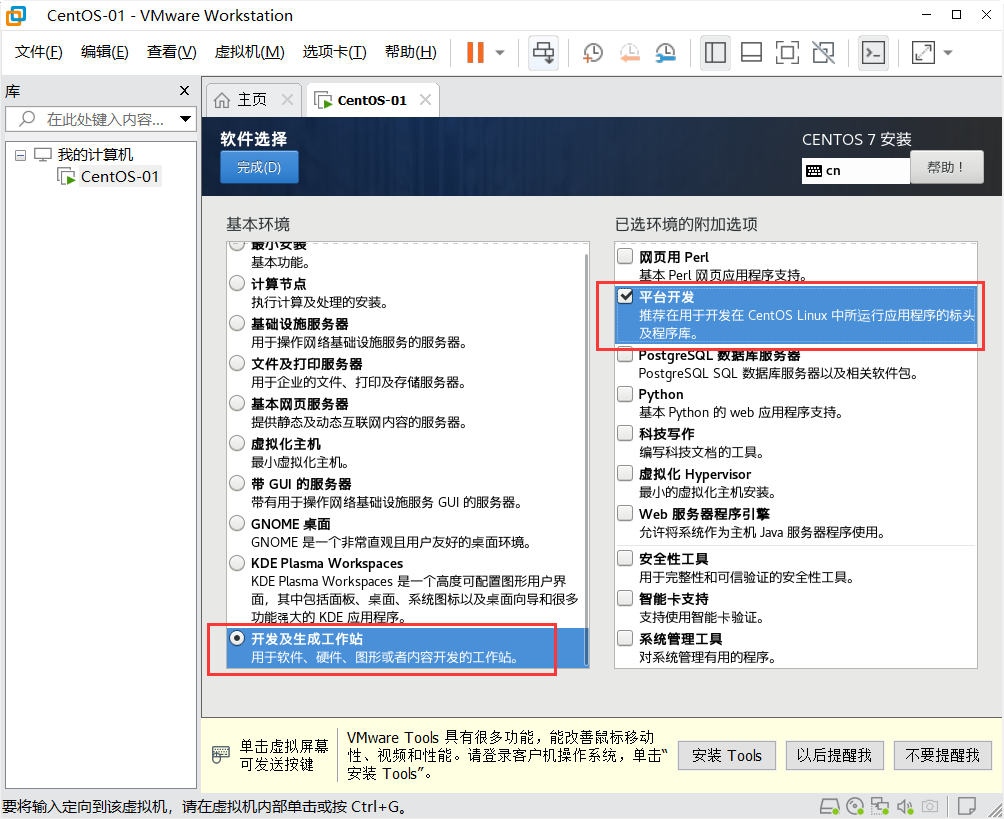The height and width of the screenshot is (819, 1004).
Task: Enable the 虚拟化 Hypervisor checkbox
Action: pos(625,474)
